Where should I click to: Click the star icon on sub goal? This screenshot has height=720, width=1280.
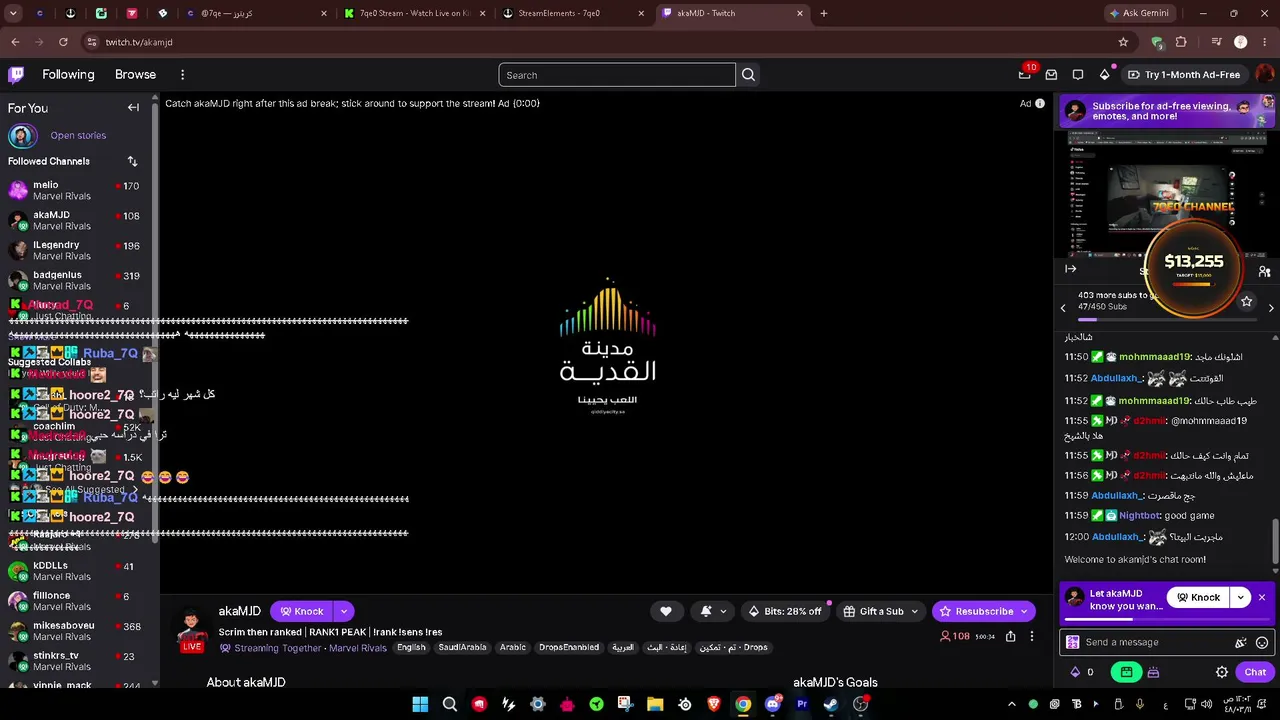[1246, 301]
